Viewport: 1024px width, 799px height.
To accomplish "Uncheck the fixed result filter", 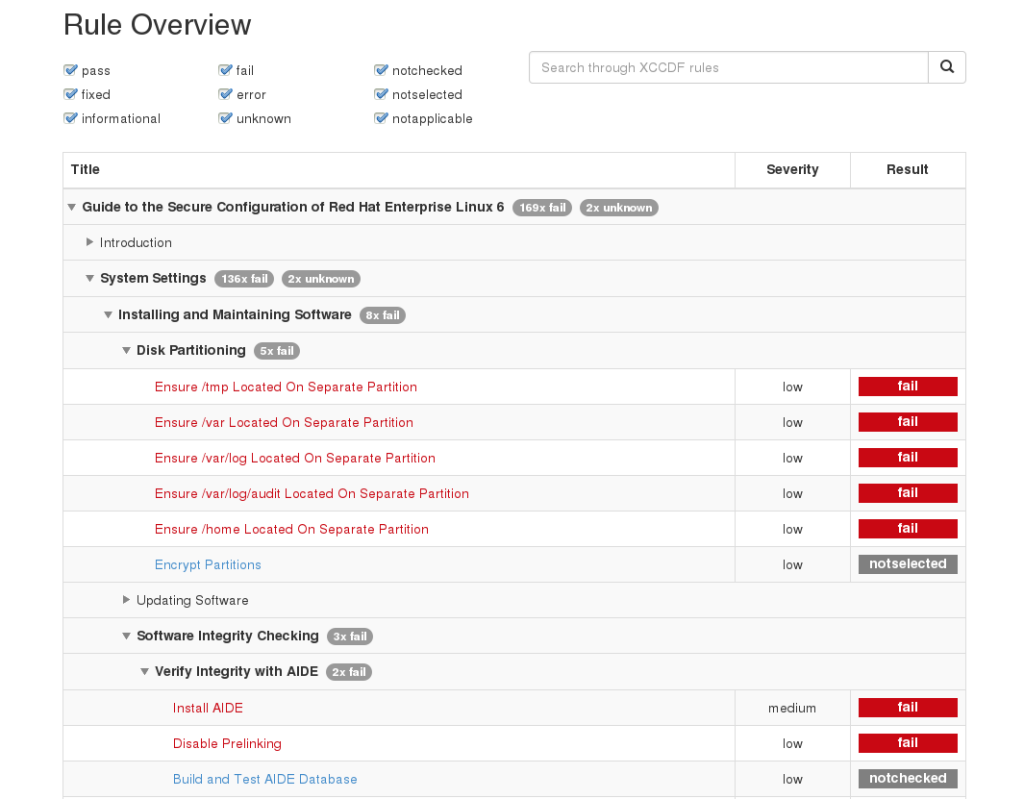I will point(71,94).
